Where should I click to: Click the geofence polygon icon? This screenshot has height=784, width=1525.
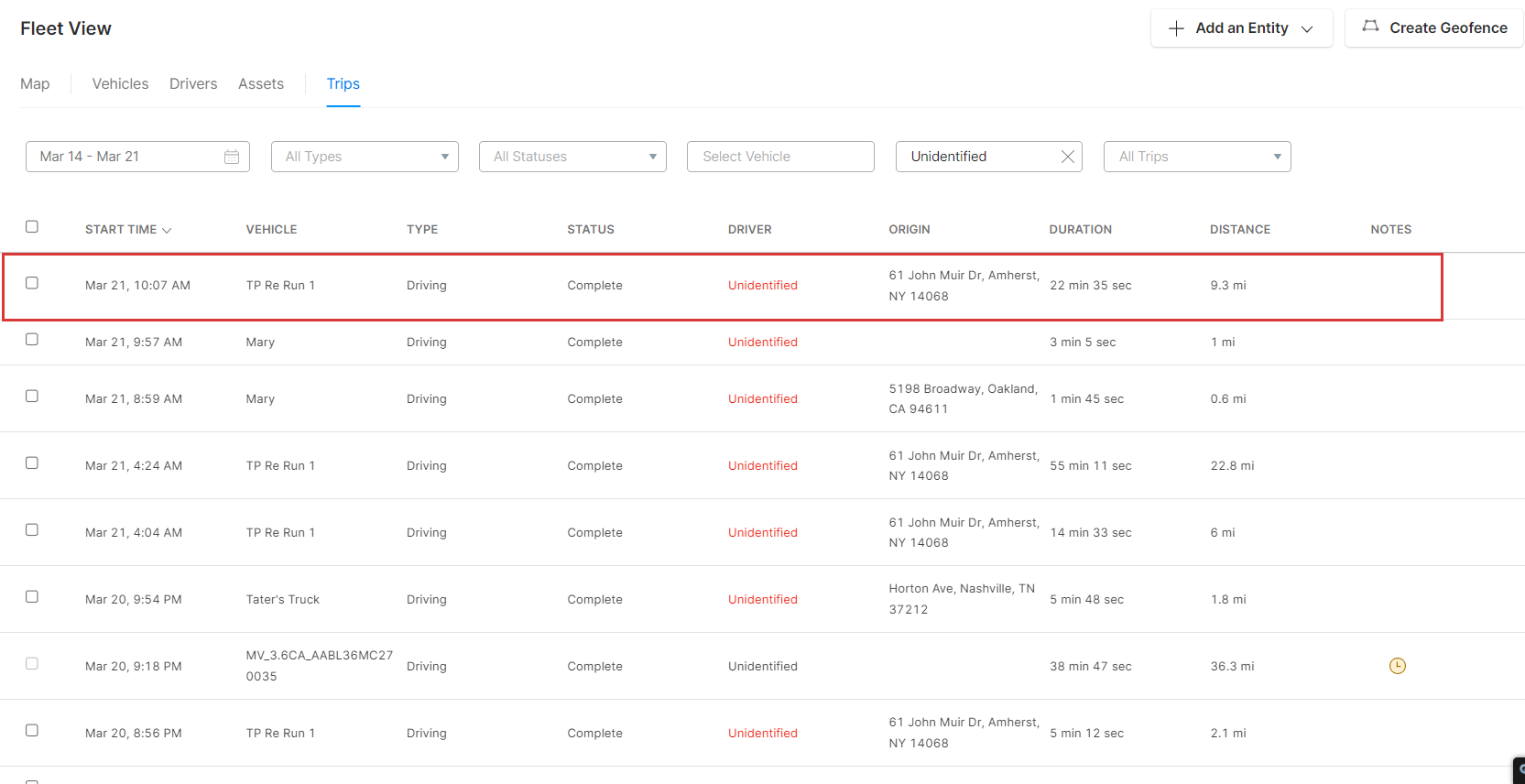tap(1370, 27)
